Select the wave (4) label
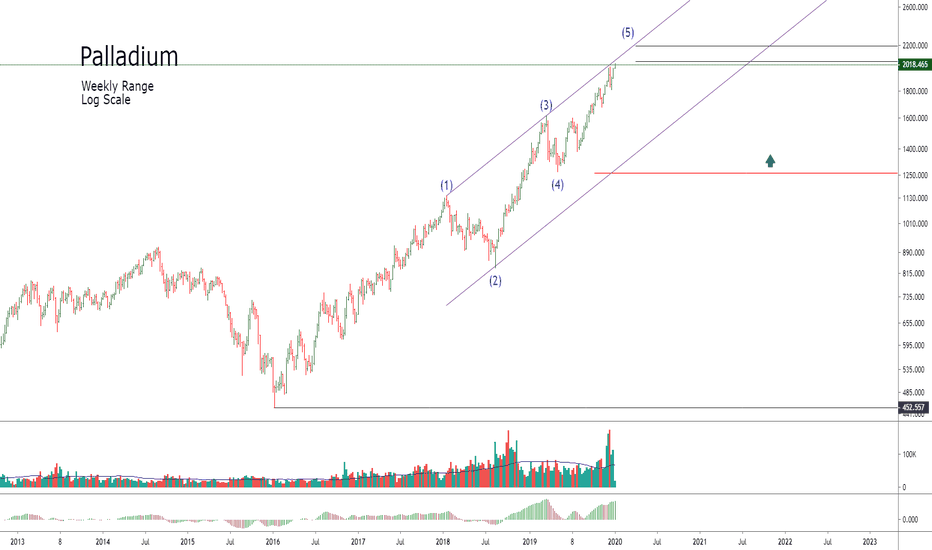Image resolution: width=932 pixels, height=550 pixels. 557,185
